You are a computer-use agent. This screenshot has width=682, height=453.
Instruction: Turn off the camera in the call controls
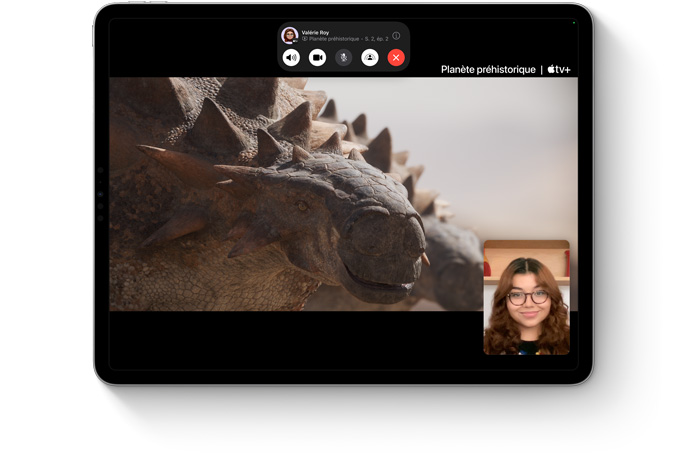pos(317,57)
